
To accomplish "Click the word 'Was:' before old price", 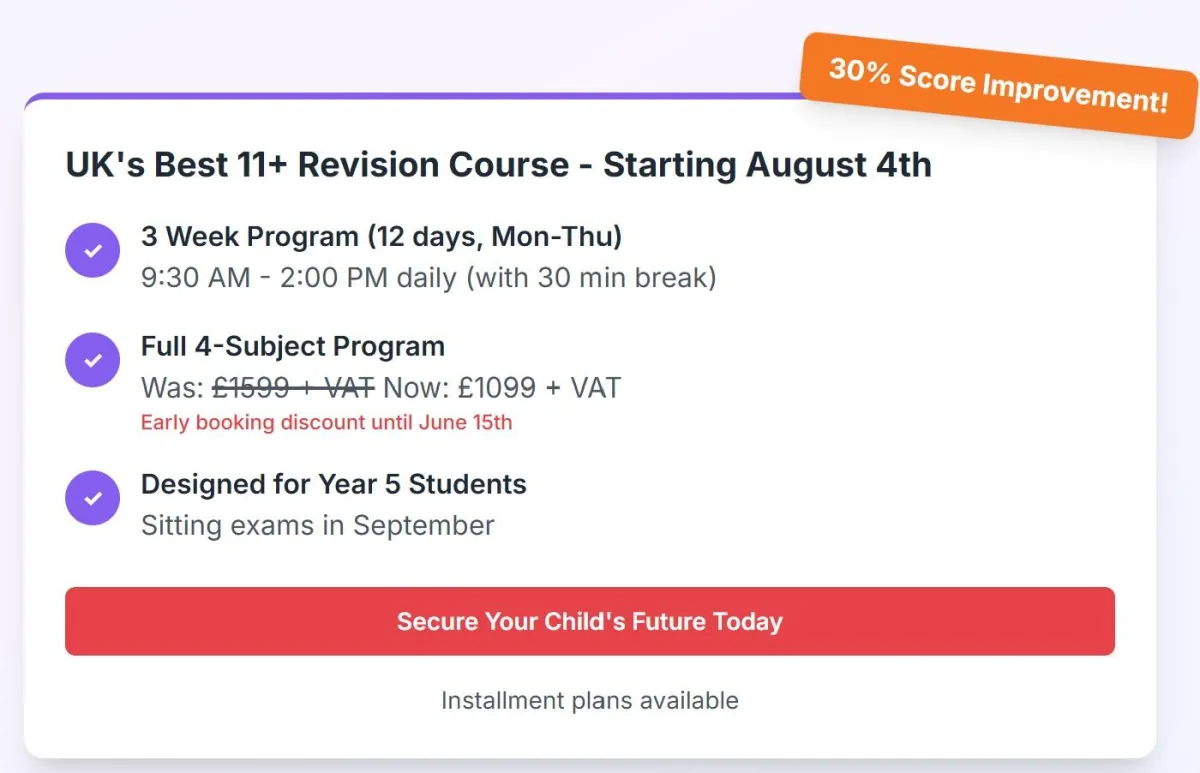I will coord(173,387).
